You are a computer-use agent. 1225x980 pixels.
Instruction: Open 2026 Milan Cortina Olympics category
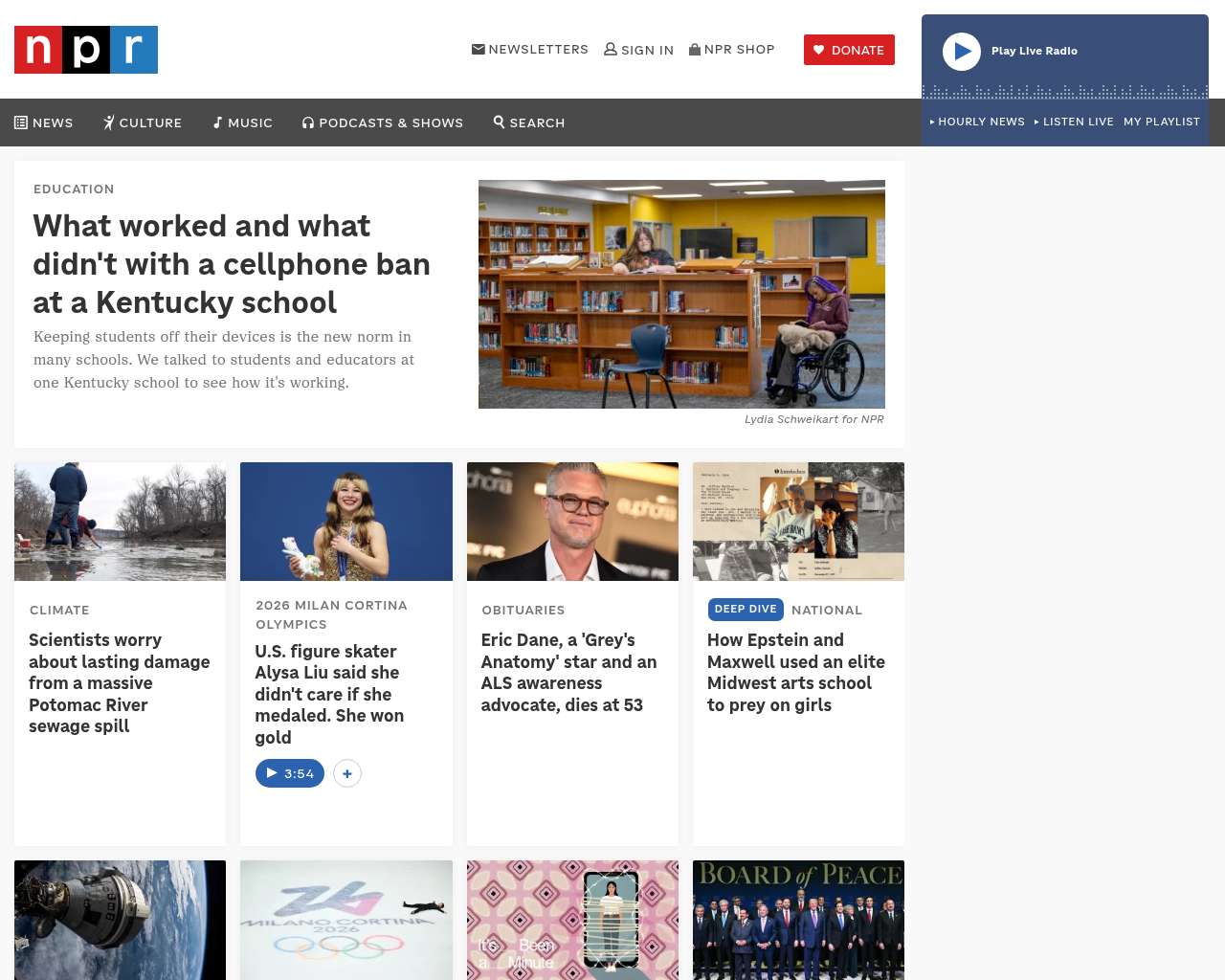tap(332, 615)
